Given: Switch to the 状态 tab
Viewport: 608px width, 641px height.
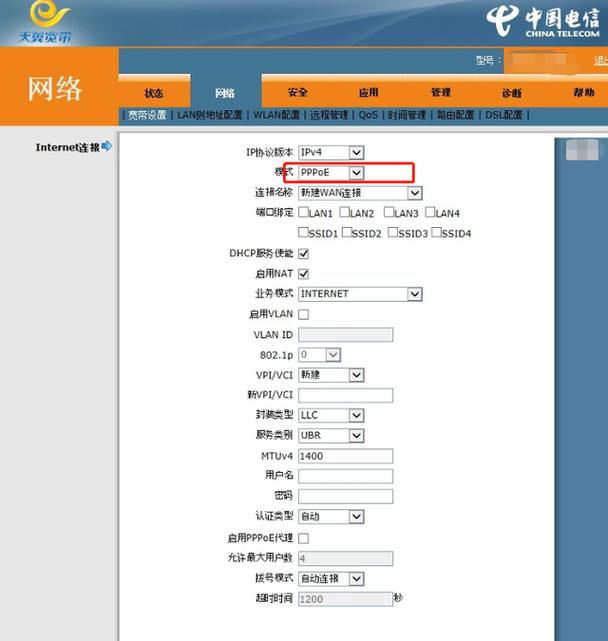Looking at the screenshot, I should point(154,93).
